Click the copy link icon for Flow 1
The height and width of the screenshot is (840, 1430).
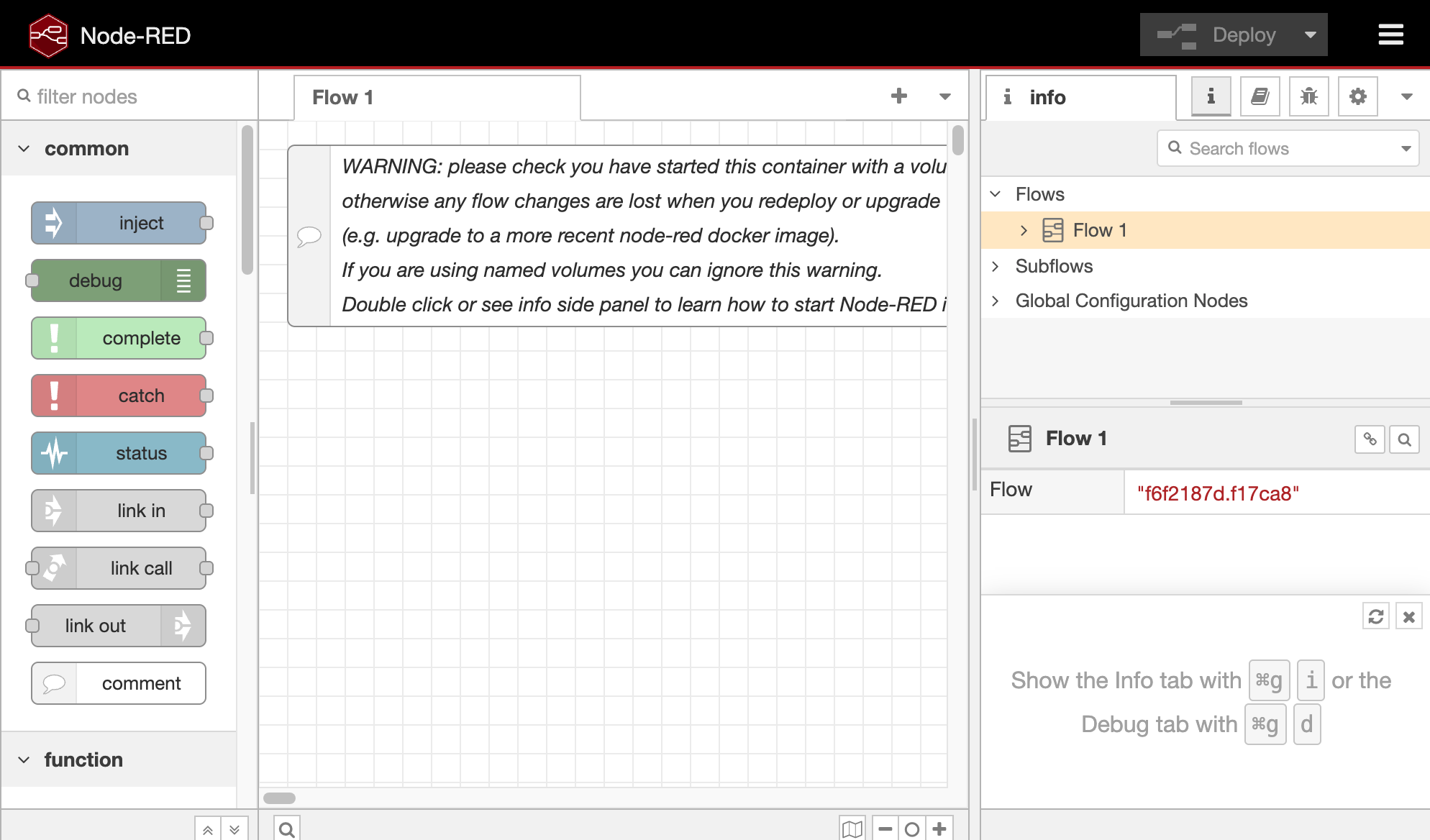(x=1370, y=439)
